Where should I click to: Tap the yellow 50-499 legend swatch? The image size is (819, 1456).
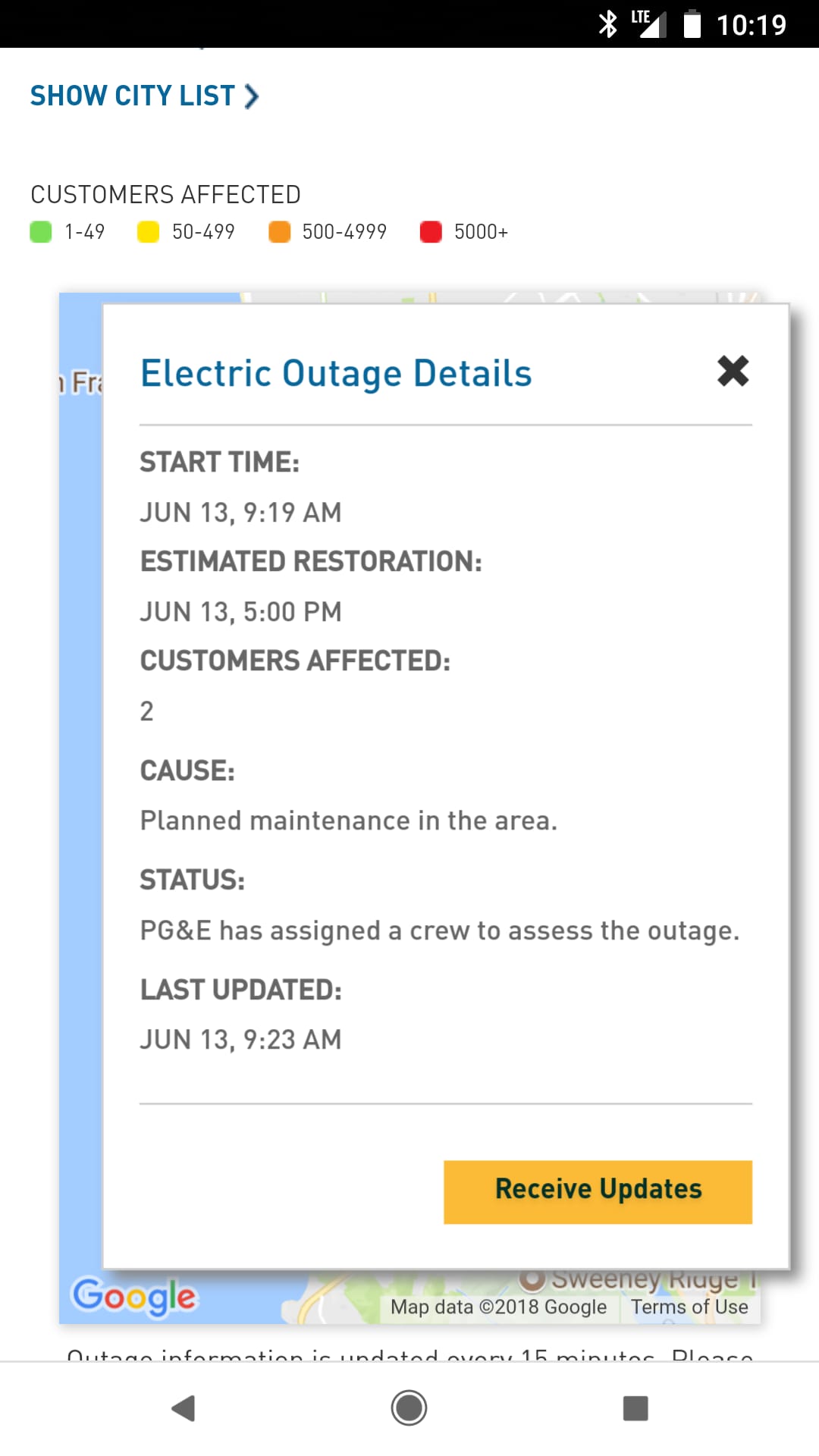(x=148, y=232)
